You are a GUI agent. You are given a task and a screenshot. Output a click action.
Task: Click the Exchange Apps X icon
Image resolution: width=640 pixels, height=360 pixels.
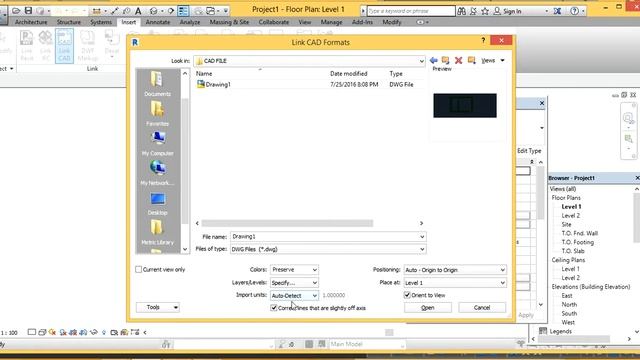[557, 11]
